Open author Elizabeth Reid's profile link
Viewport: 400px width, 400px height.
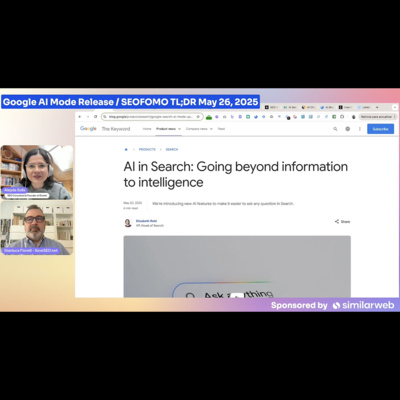point(146,221)
